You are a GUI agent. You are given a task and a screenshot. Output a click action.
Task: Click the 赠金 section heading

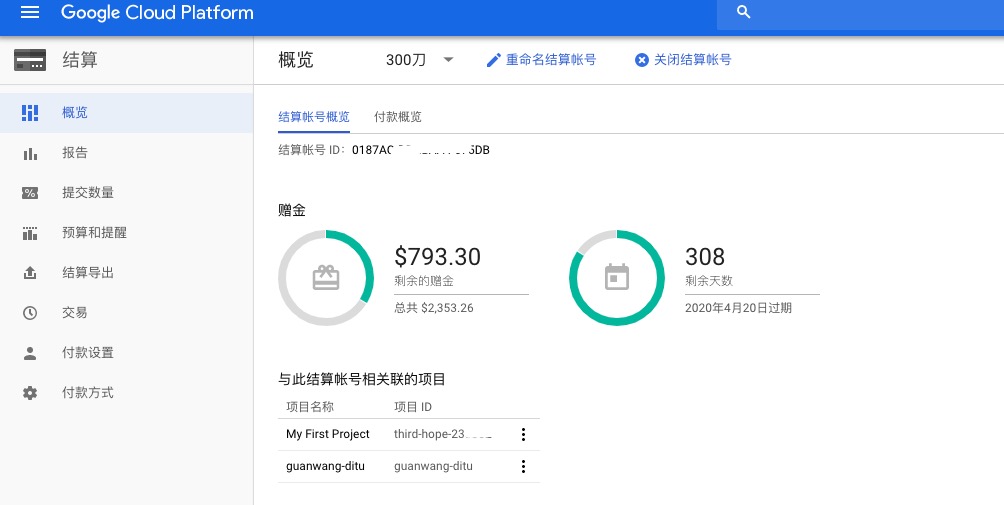click(292, 210)
